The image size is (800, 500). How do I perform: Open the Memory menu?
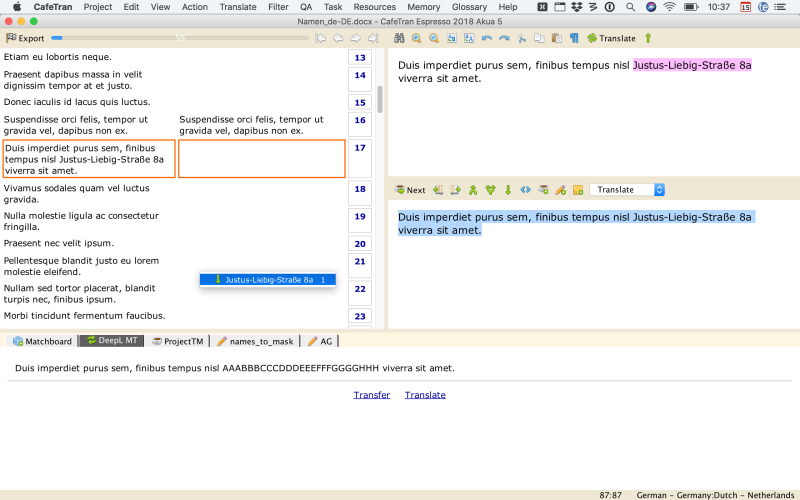(423, 7)
